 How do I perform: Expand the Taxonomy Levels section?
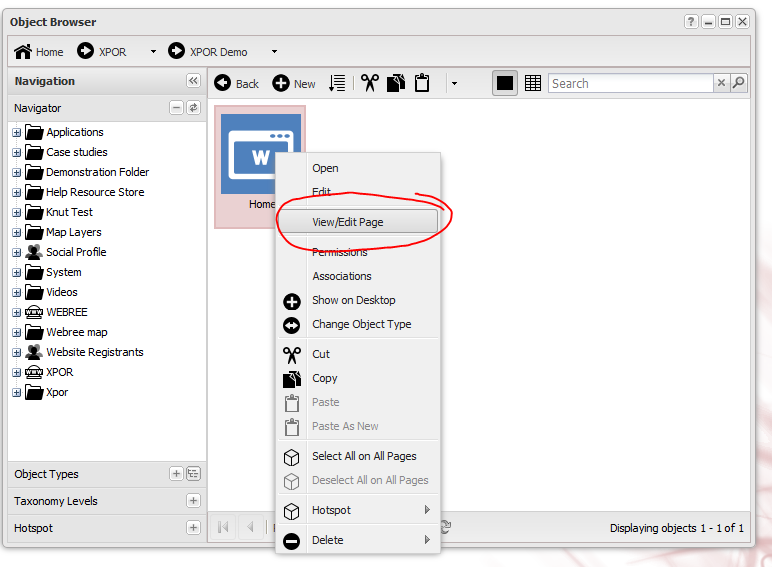[193, 501]
